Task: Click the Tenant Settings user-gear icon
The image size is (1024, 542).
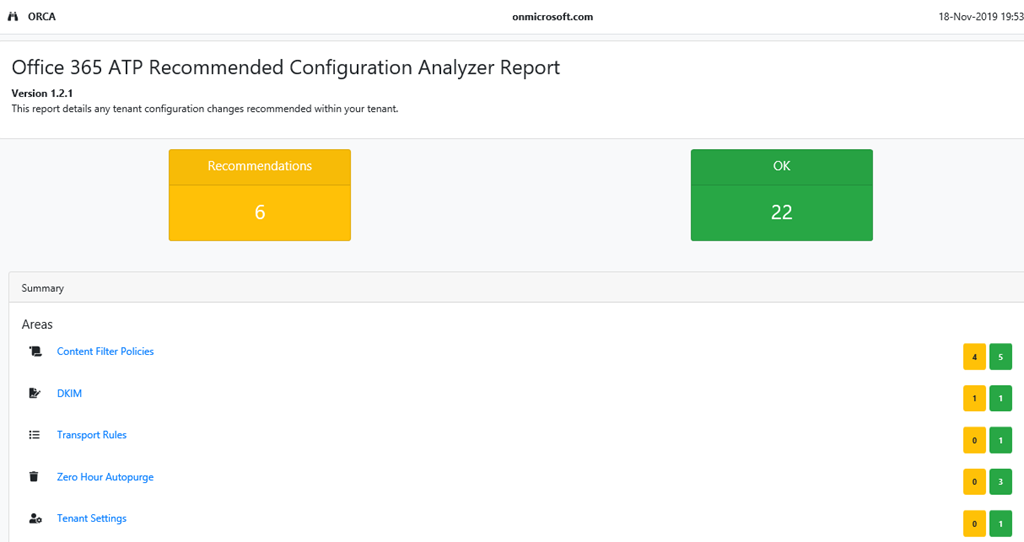Action: [x=35, y=519]
